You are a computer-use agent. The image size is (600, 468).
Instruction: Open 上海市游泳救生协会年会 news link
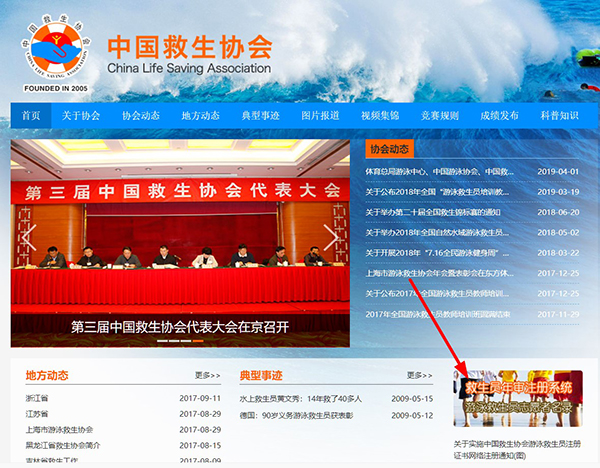pyautogui.click(x=439, y=273)
